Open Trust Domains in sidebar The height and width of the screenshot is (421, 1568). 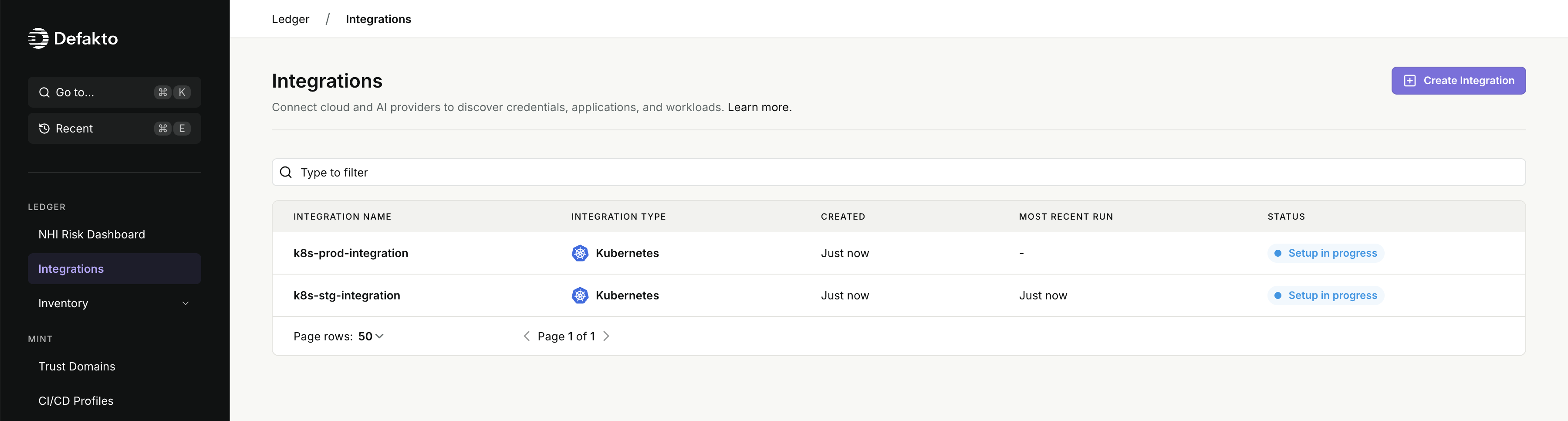[77, 367]
